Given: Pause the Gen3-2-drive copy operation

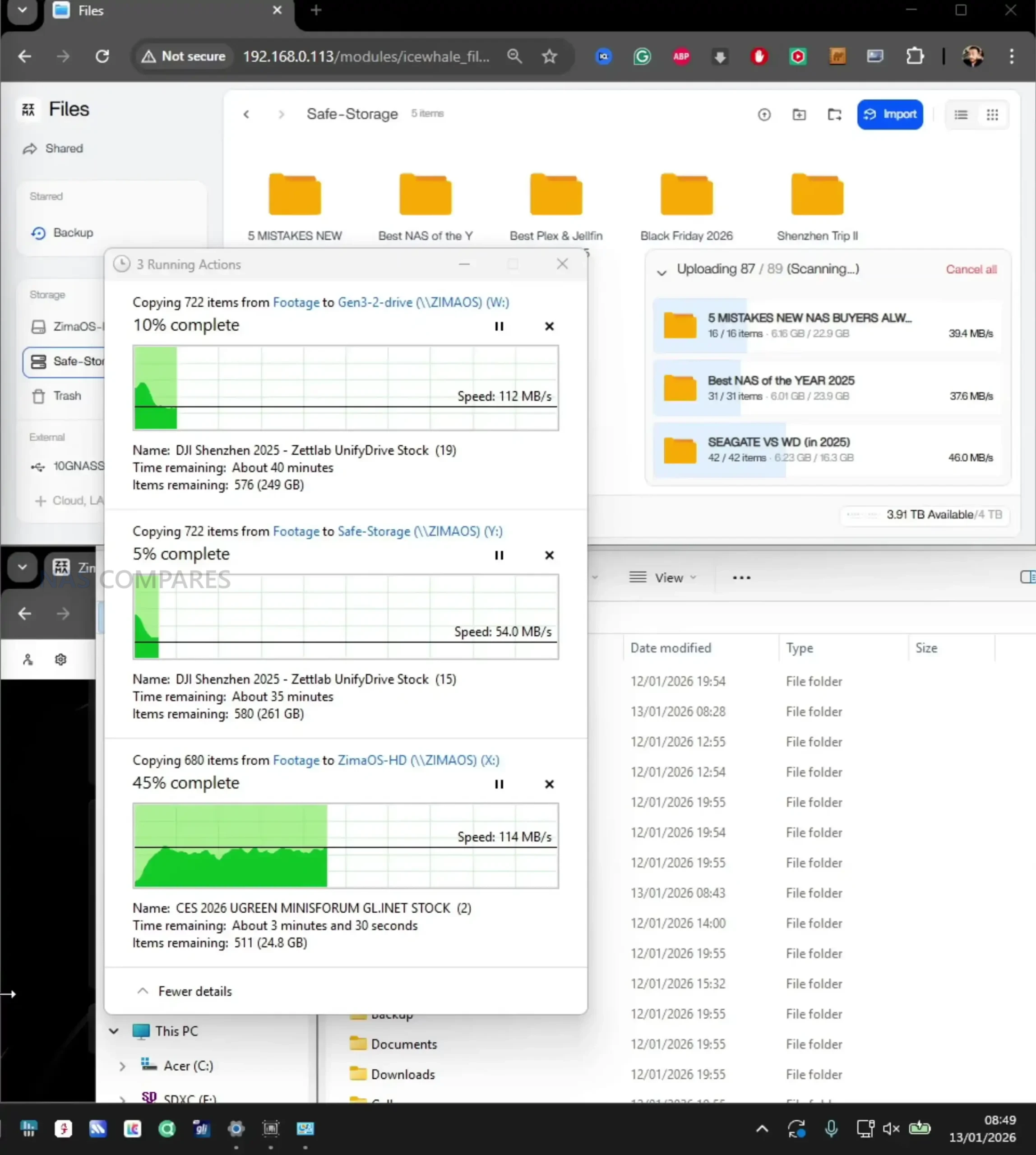Looking at the screenshot, I should point(499,326).
